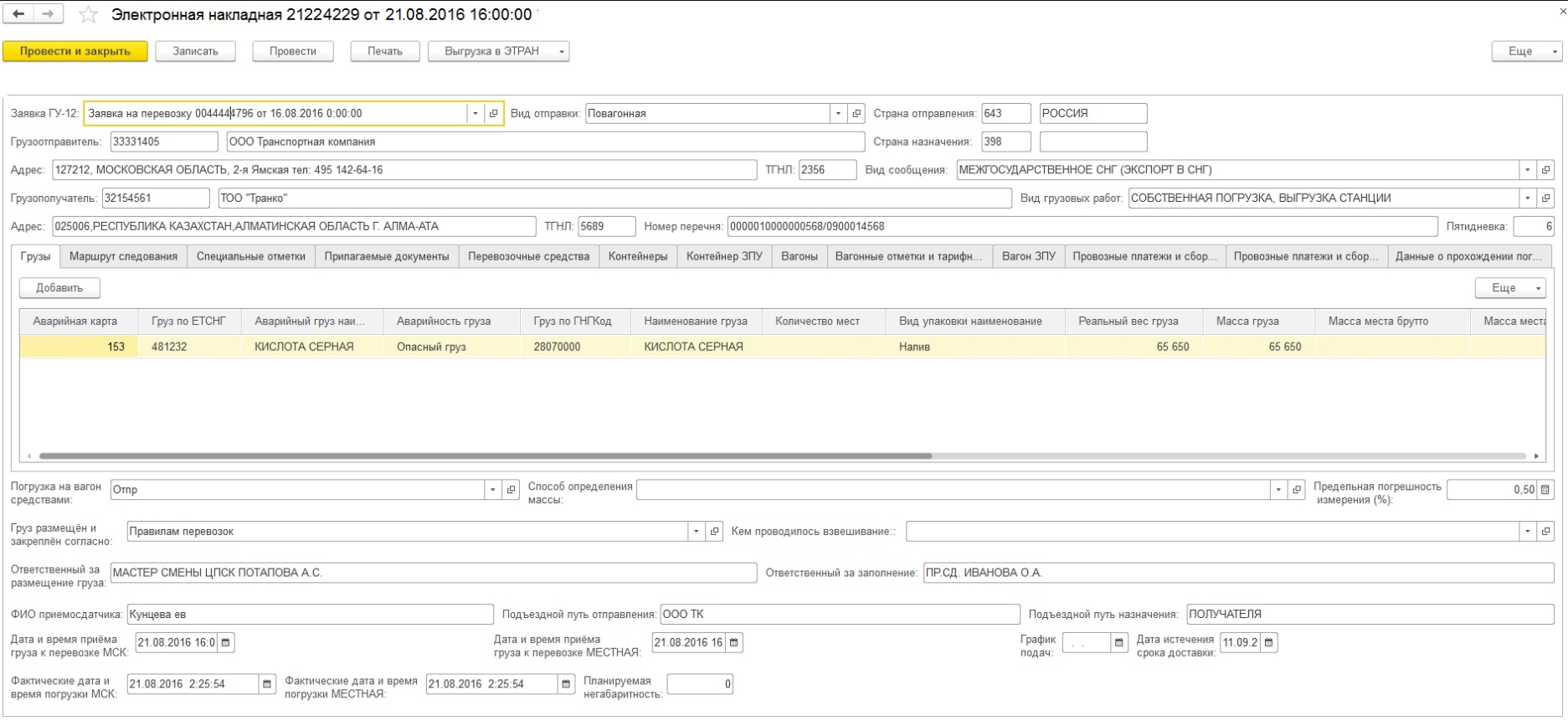1568x726 pixels.
Task: Expand Способ определения массы dropdown
Action: pos(1278,490)
